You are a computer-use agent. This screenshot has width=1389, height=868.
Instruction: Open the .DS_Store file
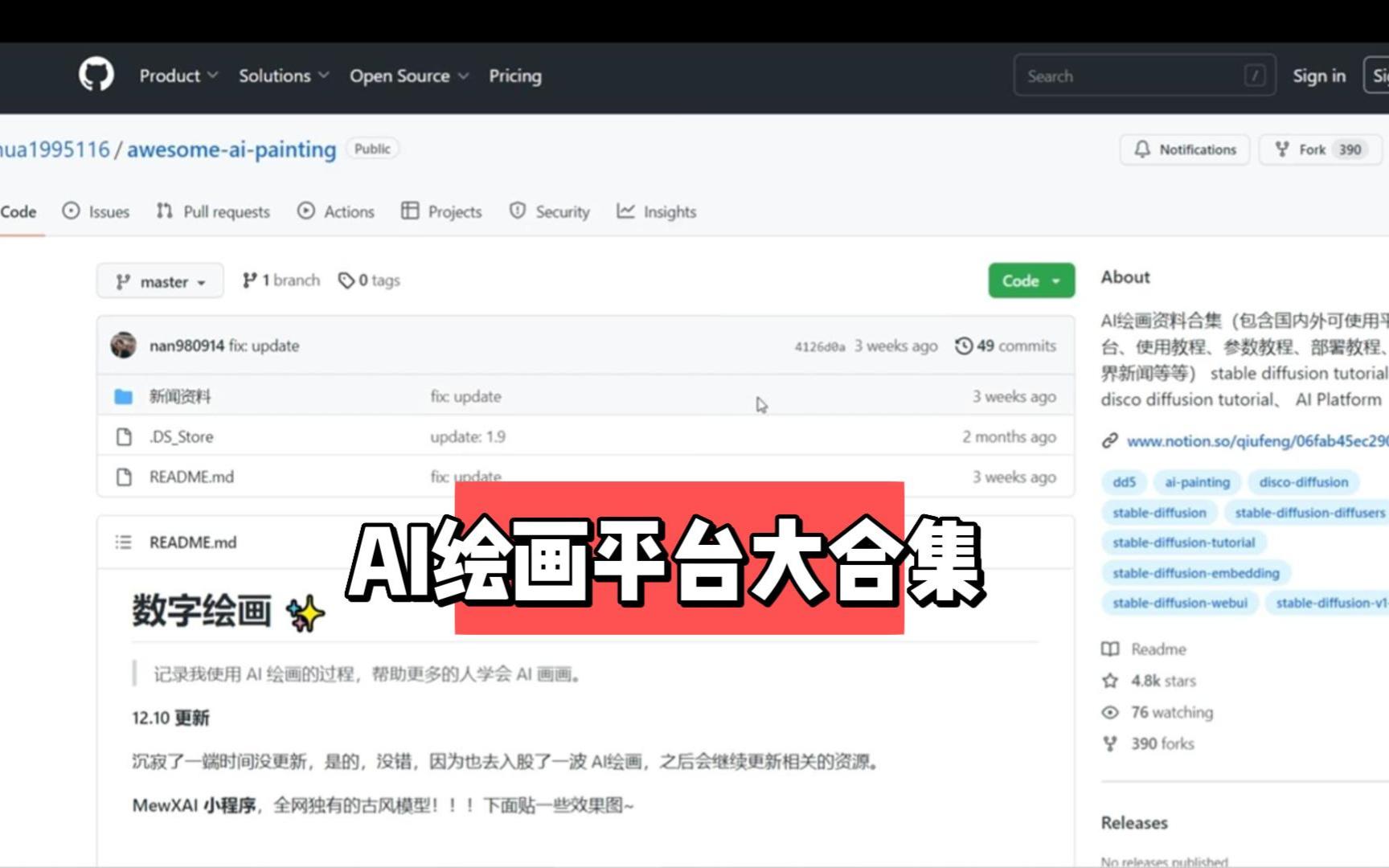click(x=181, y=436)
